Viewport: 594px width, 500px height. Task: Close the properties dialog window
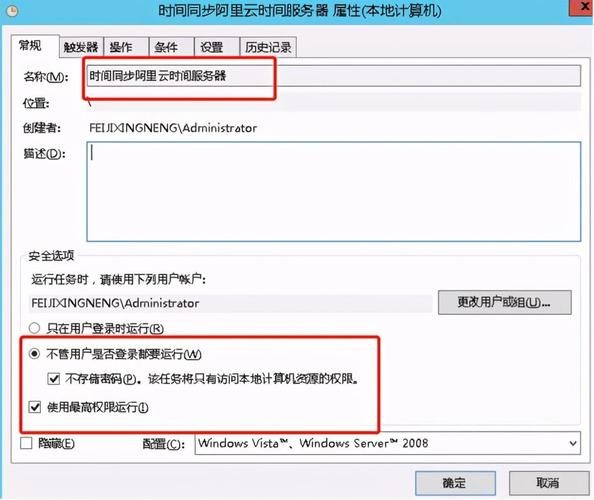tap(581, 8)
